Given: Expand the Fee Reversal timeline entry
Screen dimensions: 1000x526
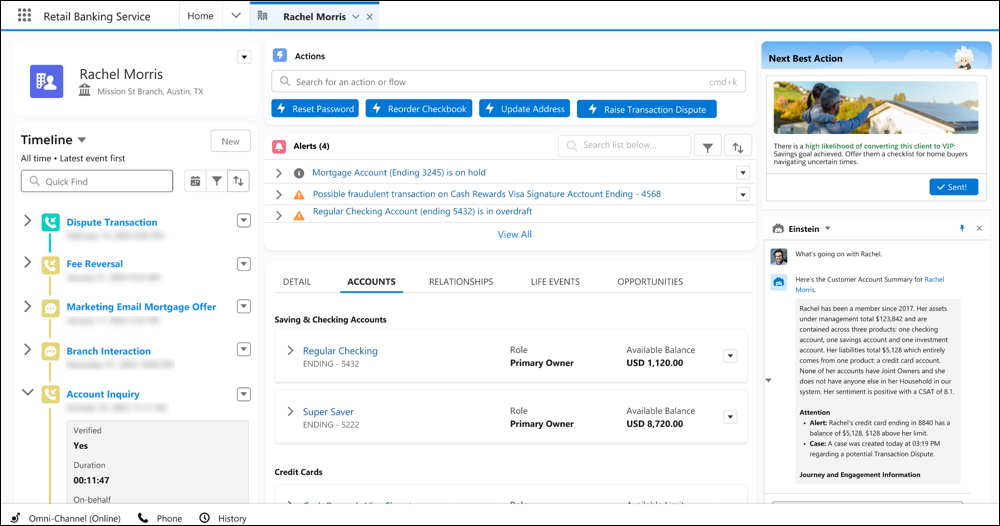Looking at the screenshot, I should tap(27, 262).
